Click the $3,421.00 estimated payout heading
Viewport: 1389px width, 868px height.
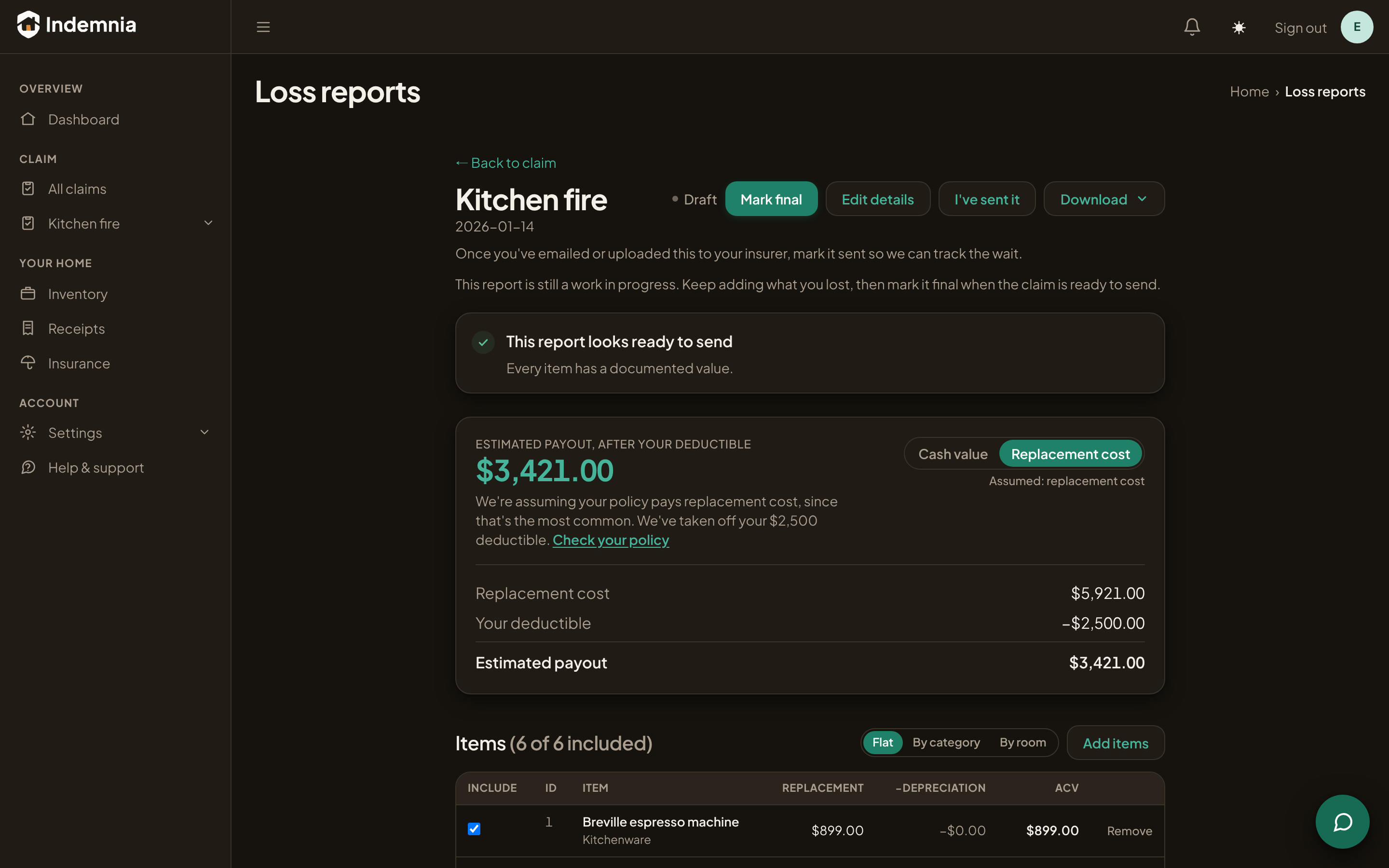click(x=544, y=471)
